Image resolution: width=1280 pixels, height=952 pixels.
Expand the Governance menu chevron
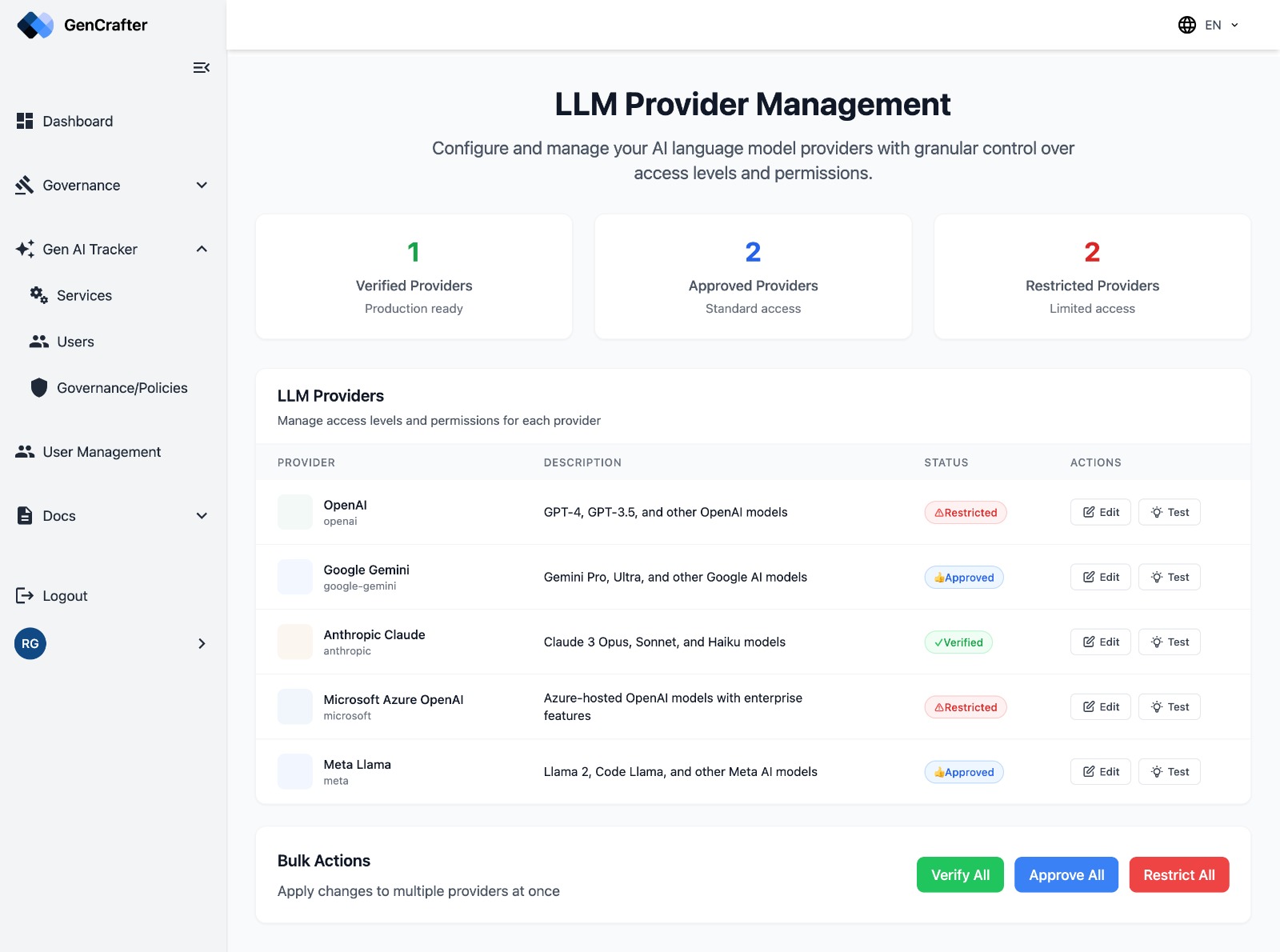[x=202, y=185]
